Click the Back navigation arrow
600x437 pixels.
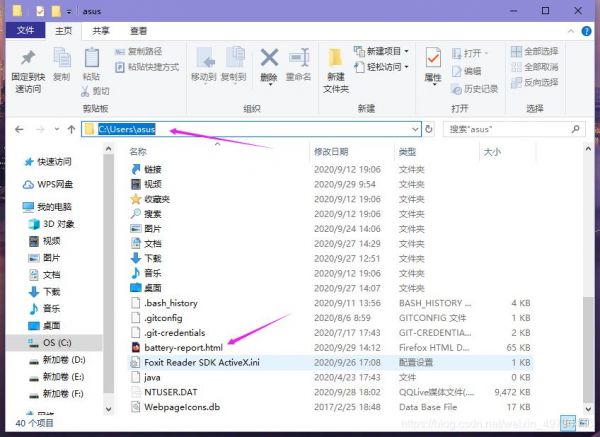(19, 130)
